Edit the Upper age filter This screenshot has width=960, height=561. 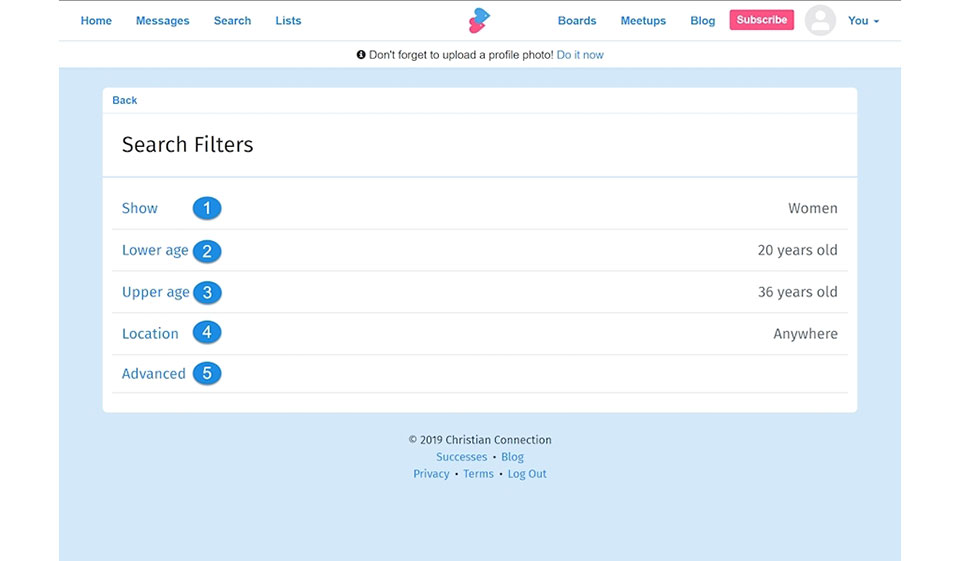155,293
